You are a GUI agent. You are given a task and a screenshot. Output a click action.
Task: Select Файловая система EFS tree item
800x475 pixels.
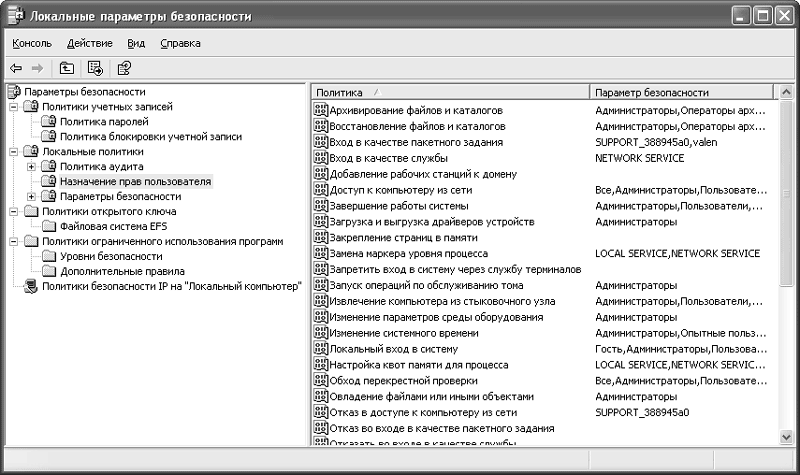(113, 226)
